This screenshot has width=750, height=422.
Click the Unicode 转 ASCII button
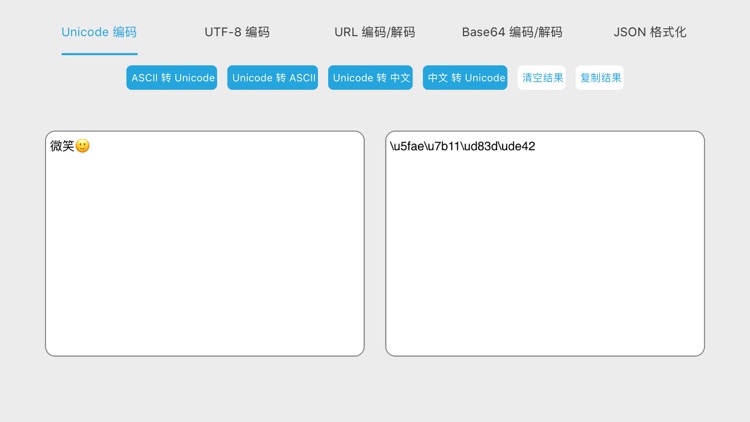[273, 78]
